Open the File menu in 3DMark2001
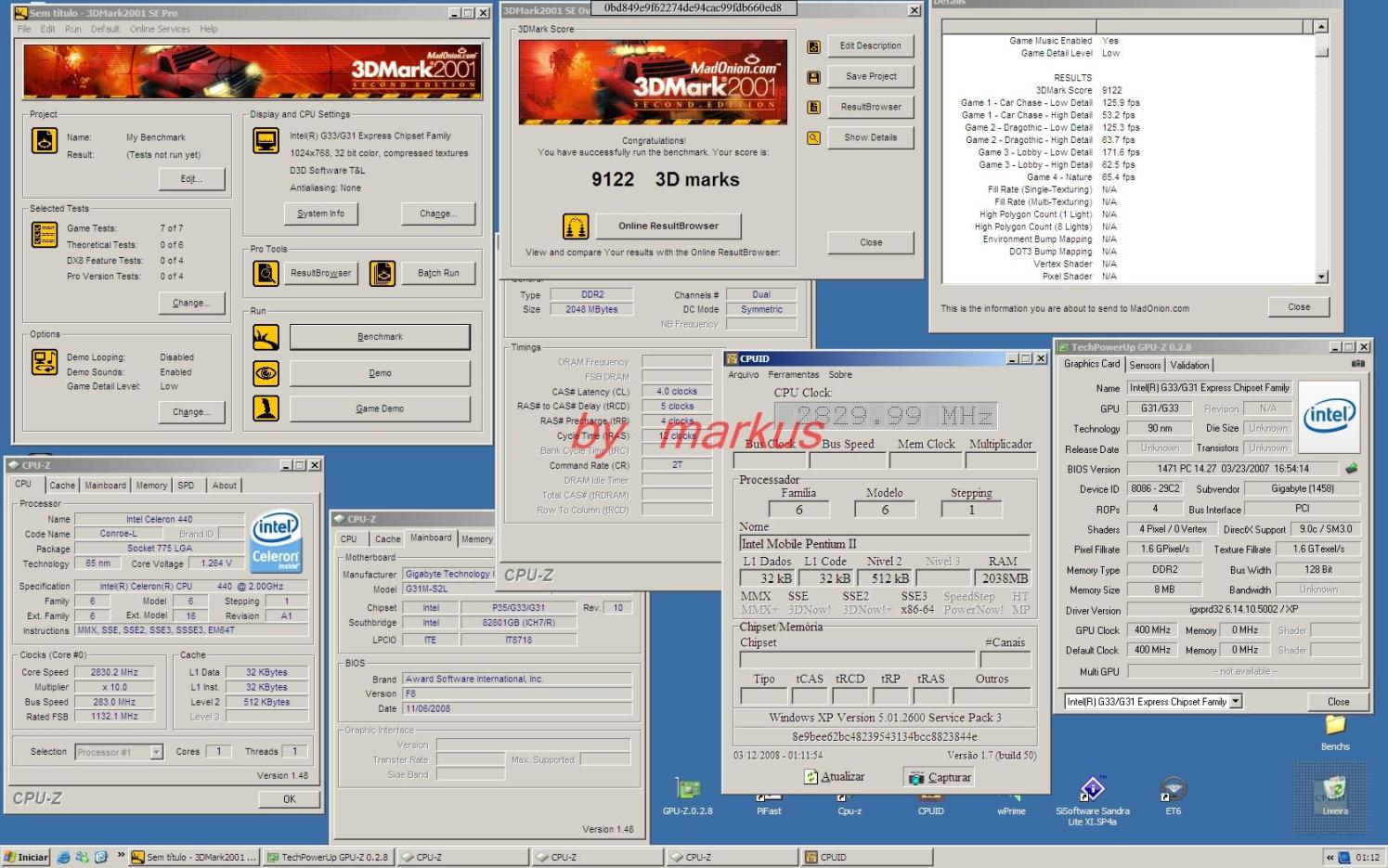 pos(24,30)
